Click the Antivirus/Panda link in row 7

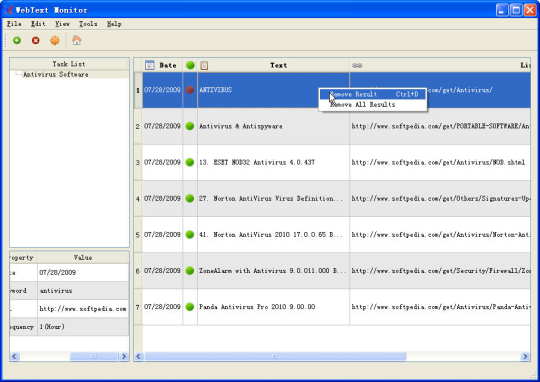440,307
